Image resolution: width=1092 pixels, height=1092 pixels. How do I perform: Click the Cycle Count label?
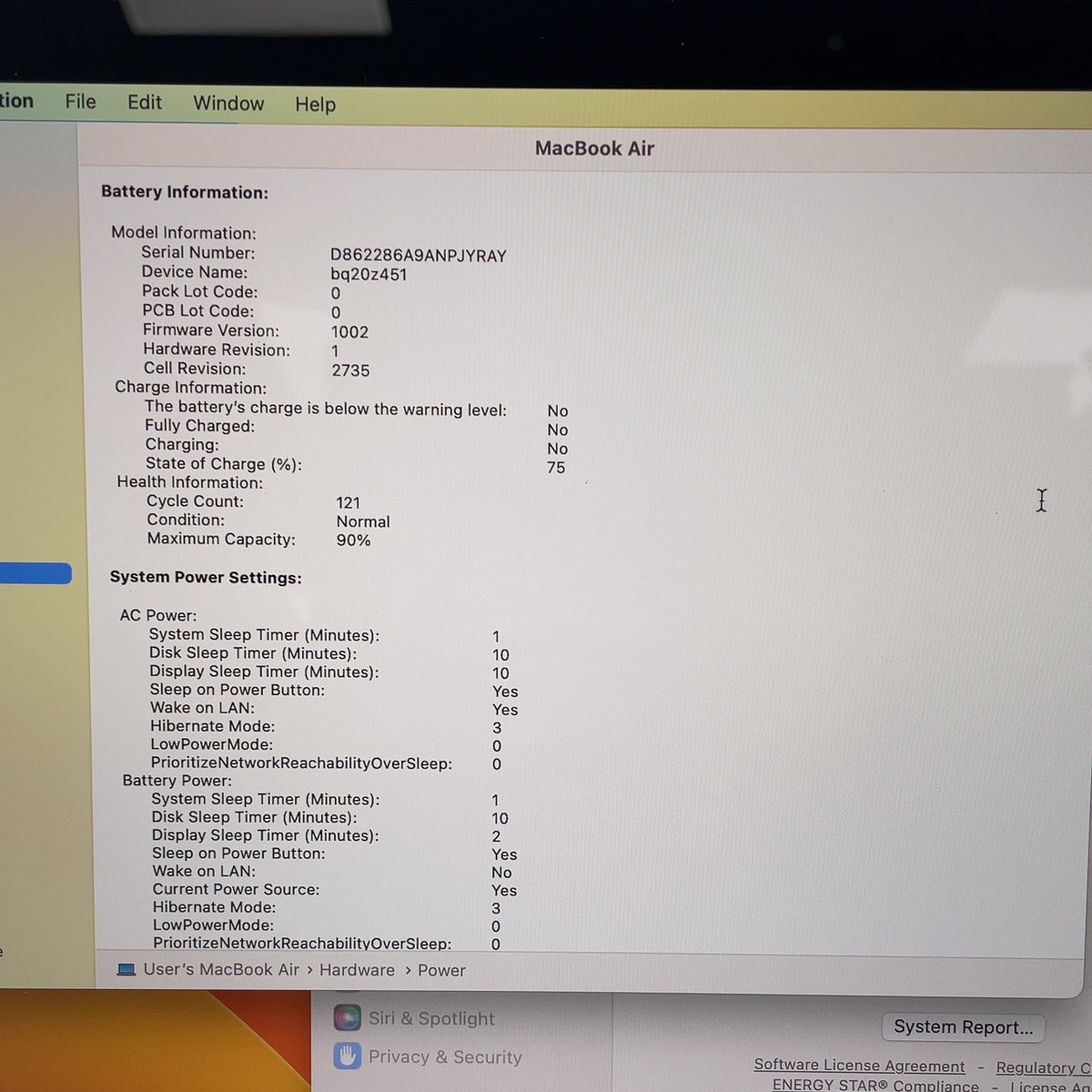pos(195,500)
